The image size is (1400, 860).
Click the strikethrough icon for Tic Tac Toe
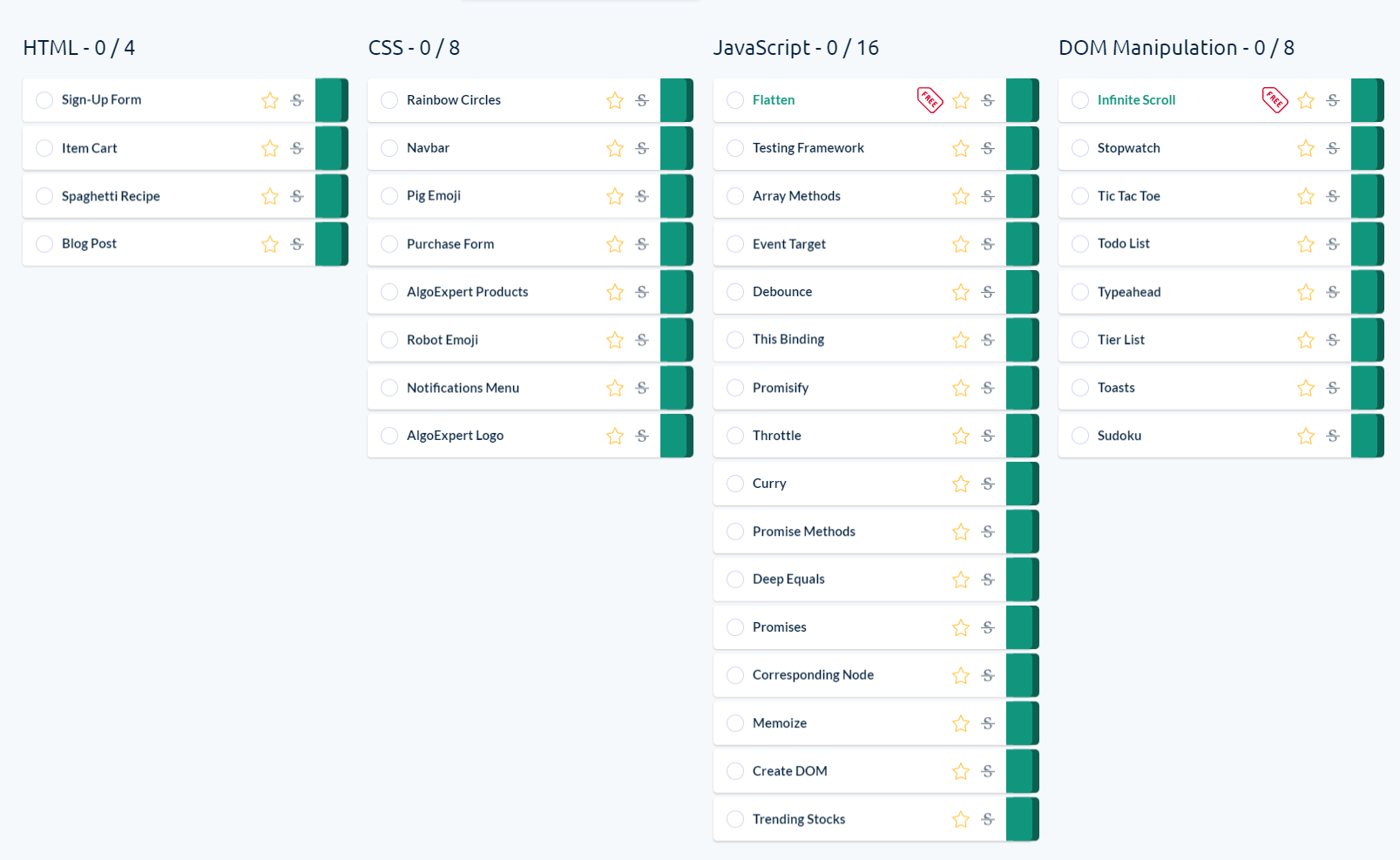1333,196
